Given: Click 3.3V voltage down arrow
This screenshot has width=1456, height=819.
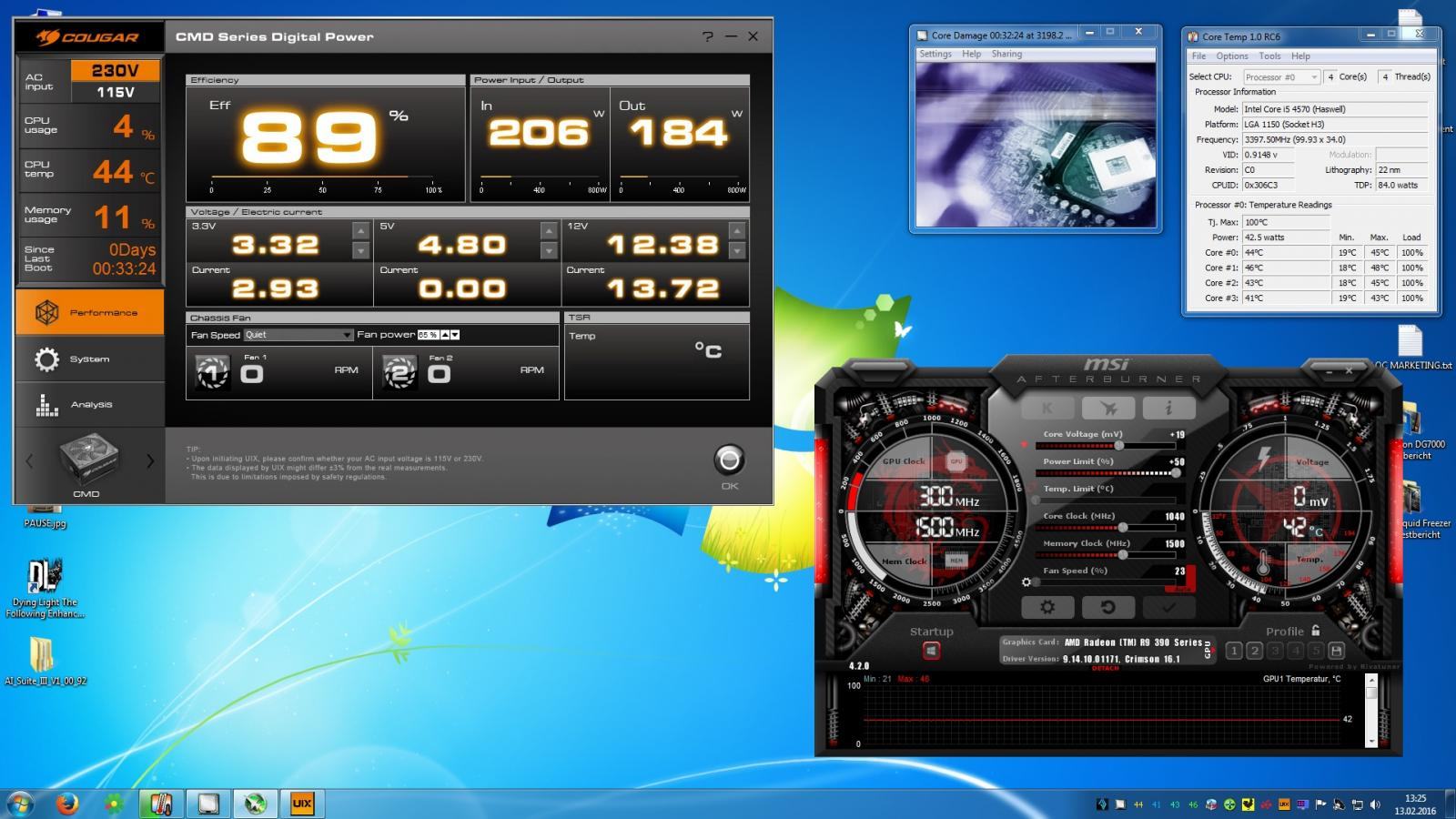Looking at the screenshot, I should coord(361,250).
